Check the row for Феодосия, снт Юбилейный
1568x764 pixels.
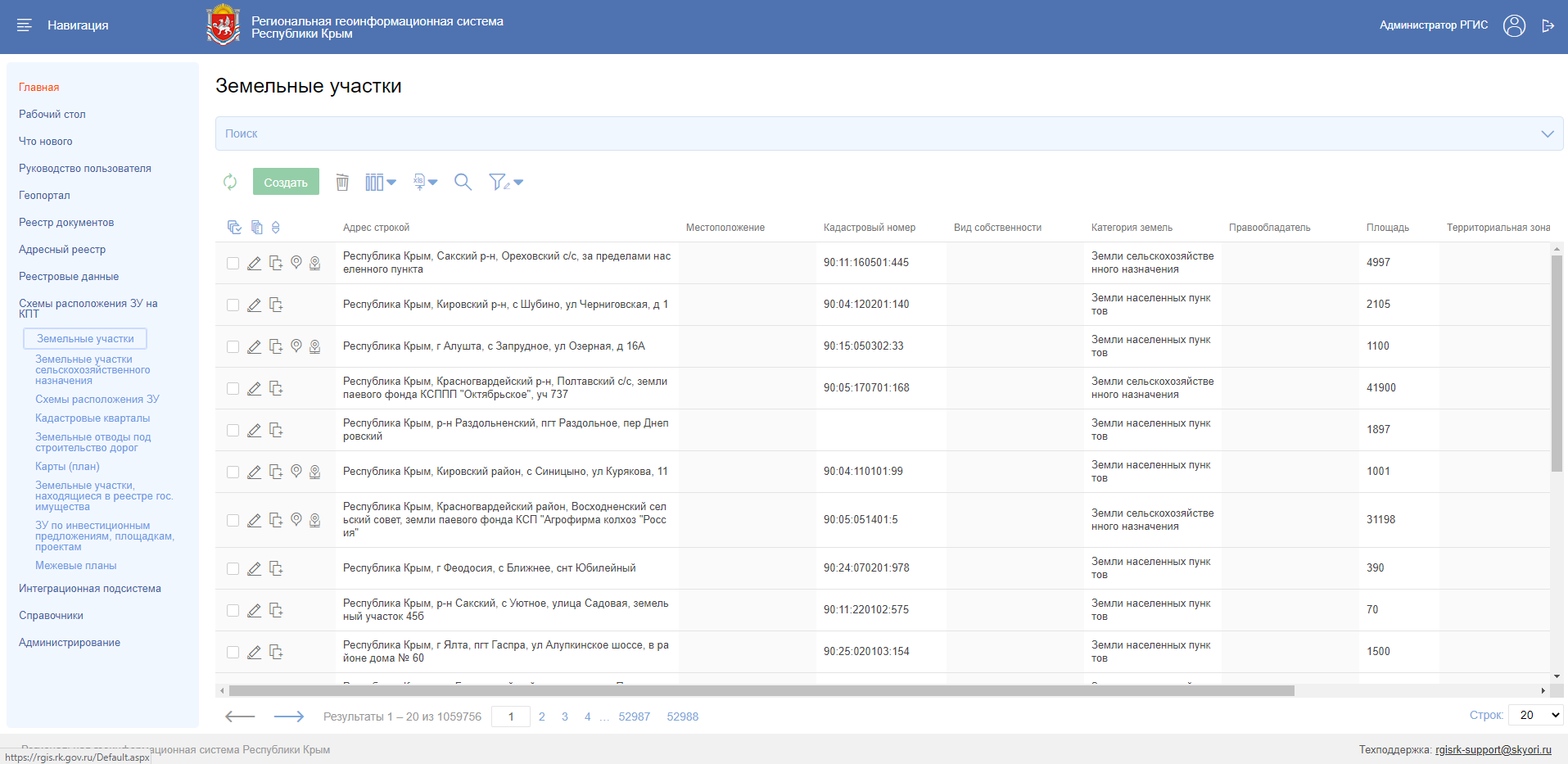[x=233, y=568]
